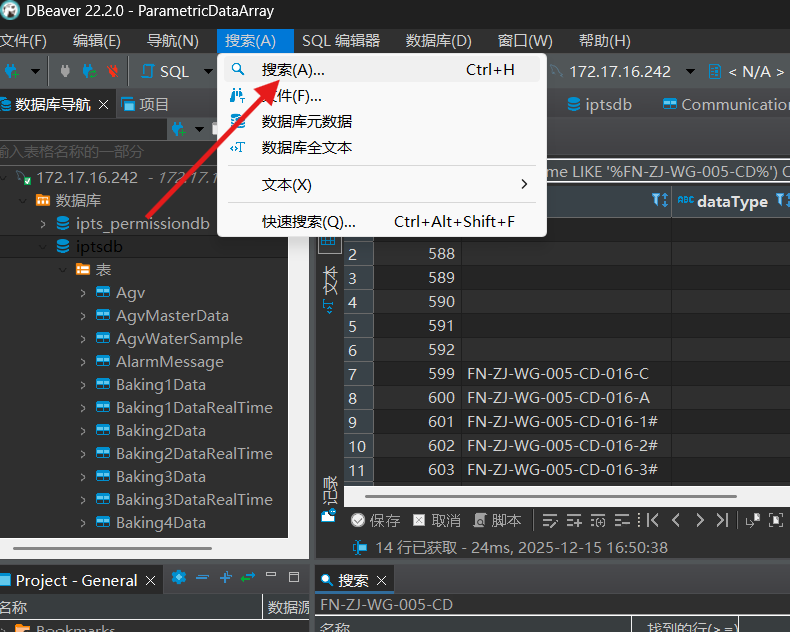Image resolution: width=790 pixels, height=632 pixels.
Task: Click the edit cell value icon
Action: click(x=550, y=521)
